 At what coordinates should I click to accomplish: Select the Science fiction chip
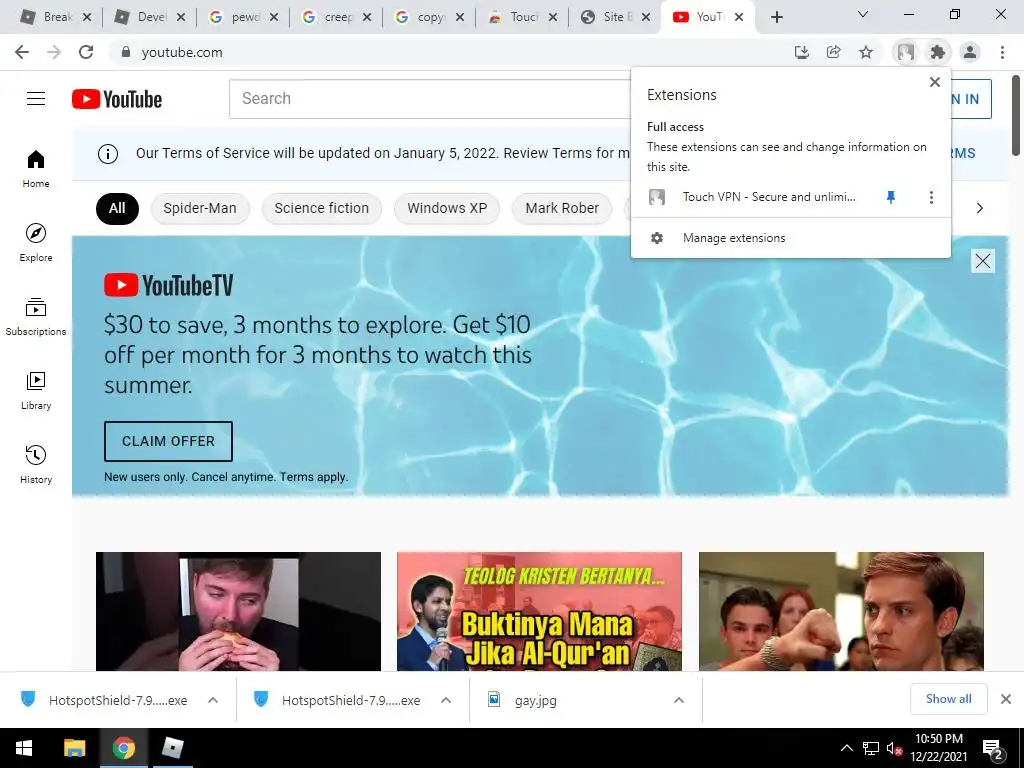click(321, 208)
